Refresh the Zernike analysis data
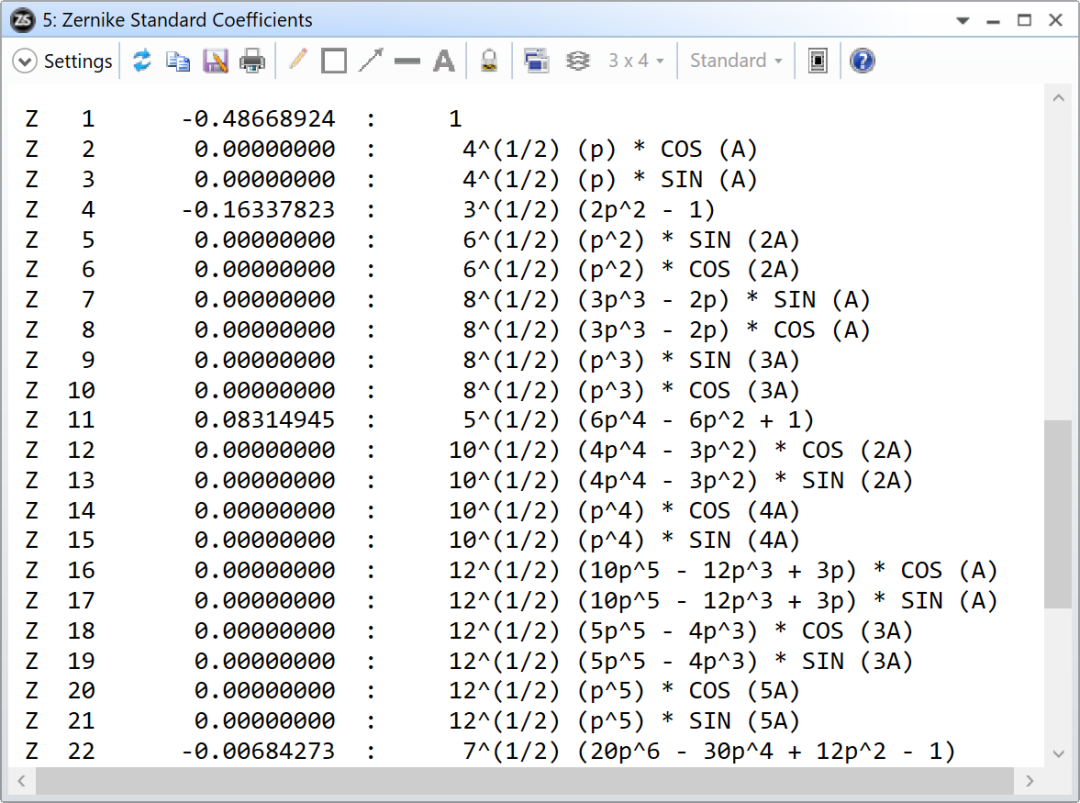Viewport: 1080px width, 803px height. coord(142,60)
